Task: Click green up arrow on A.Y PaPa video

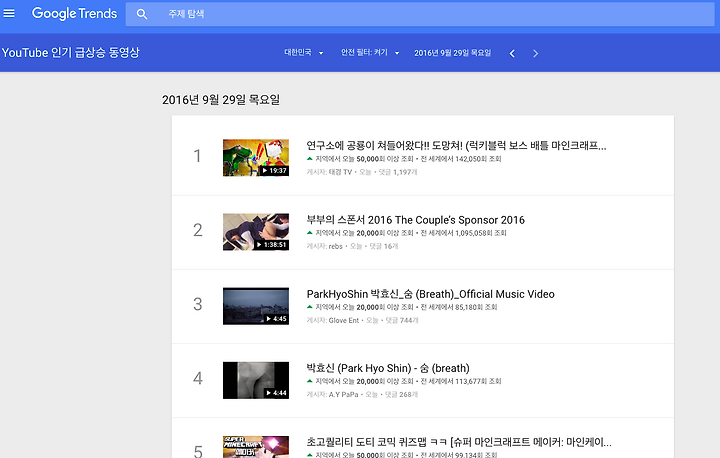Action: [309, 380]
